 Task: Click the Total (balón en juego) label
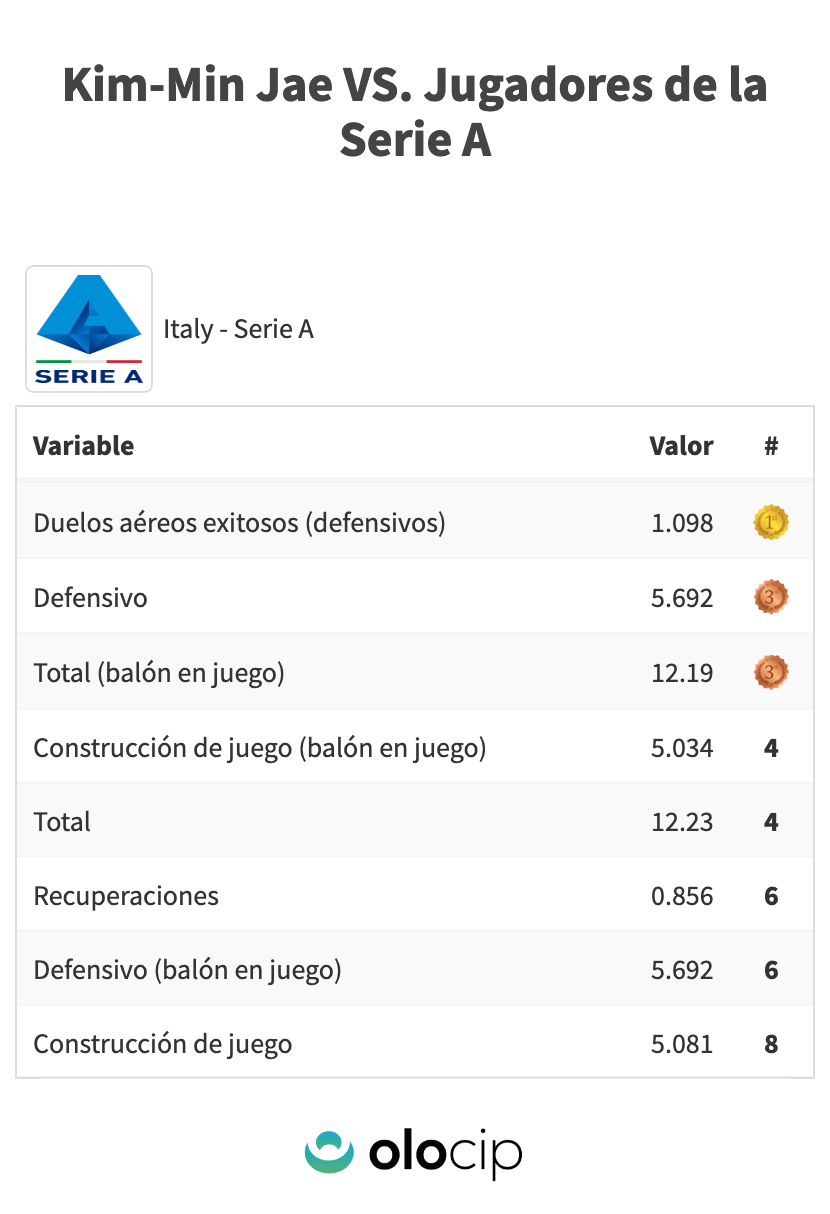159,673
